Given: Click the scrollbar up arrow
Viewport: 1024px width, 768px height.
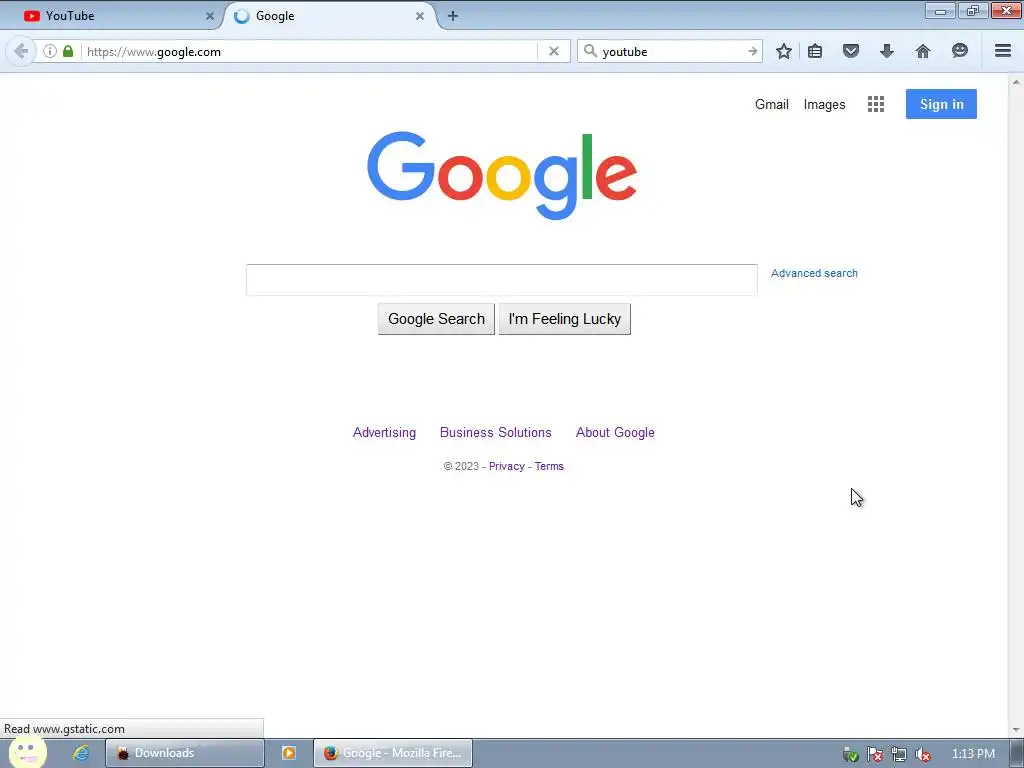Looking at the screenshot, I should (x=1016, y=82).
